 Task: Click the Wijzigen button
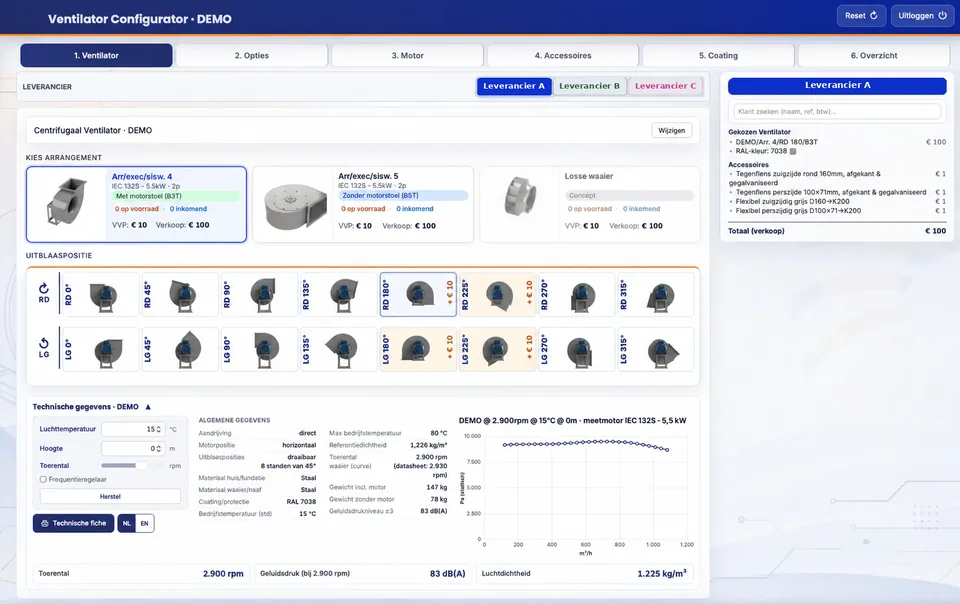point(672,130)
